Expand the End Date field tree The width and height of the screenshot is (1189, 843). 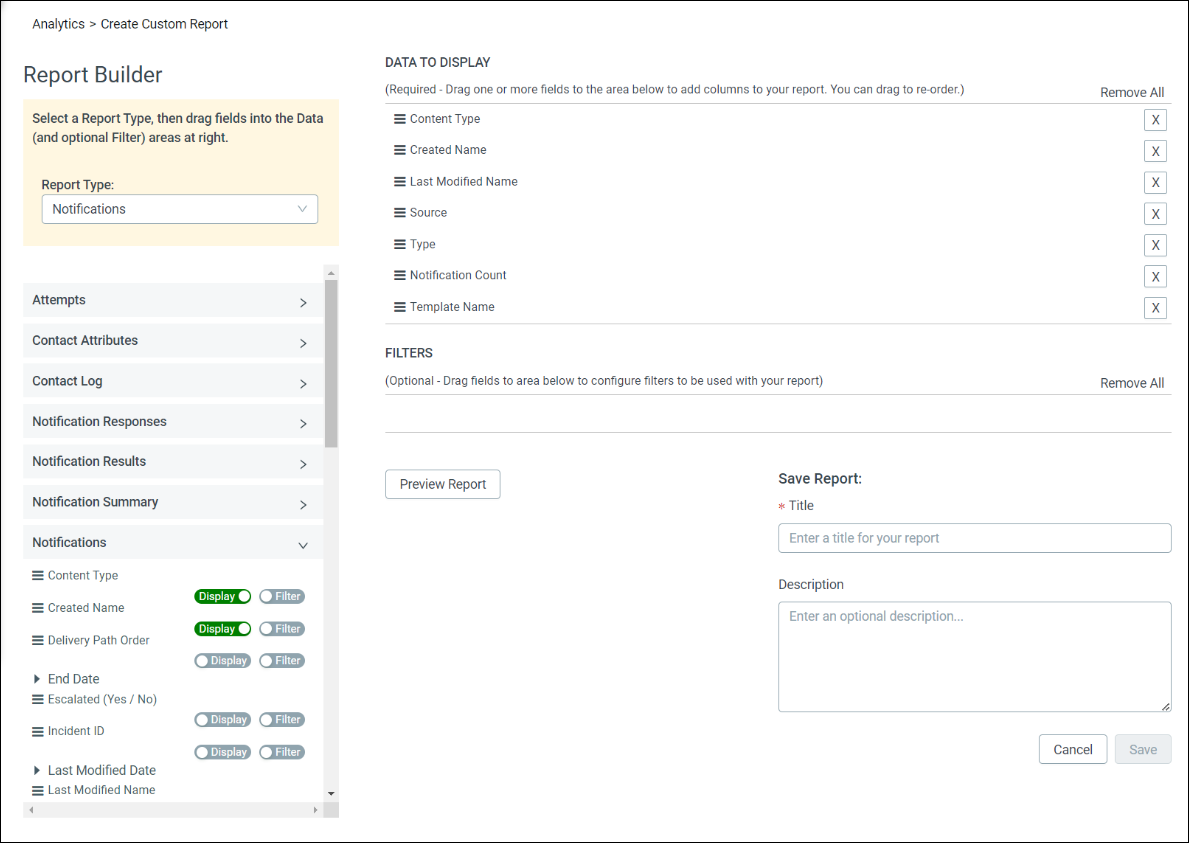tap(37, 679)
